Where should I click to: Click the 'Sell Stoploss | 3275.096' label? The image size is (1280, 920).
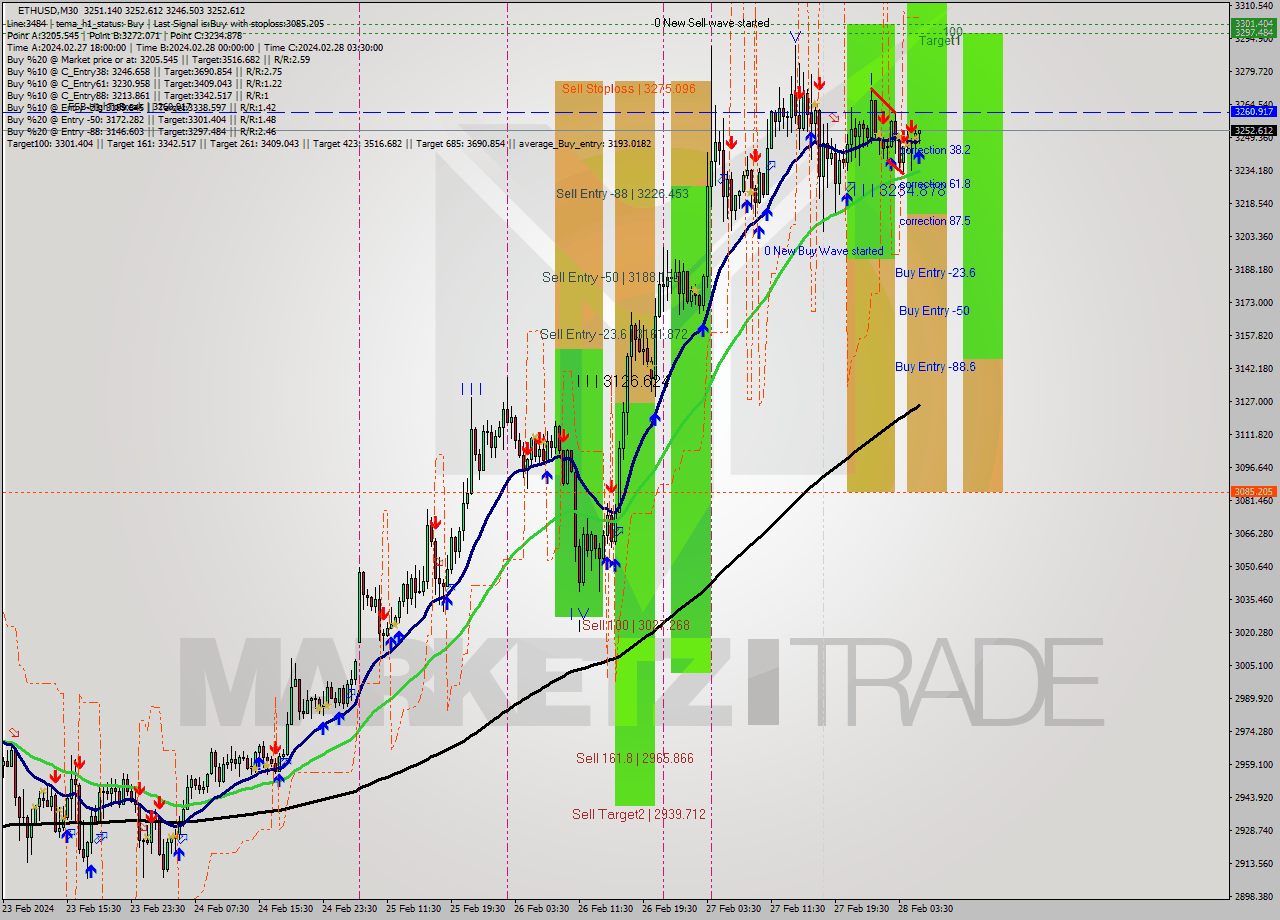628,89
